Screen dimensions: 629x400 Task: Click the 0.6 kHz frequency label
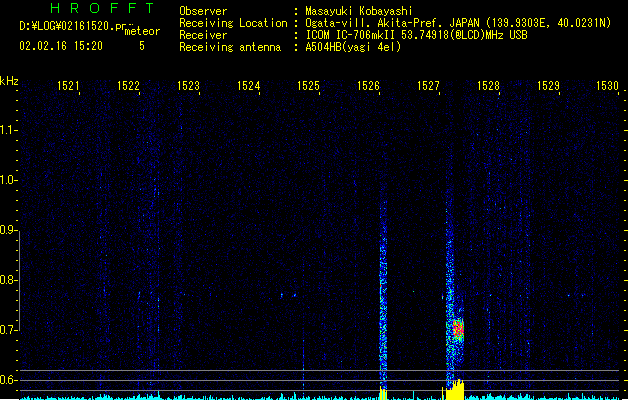tap(8, 380)
